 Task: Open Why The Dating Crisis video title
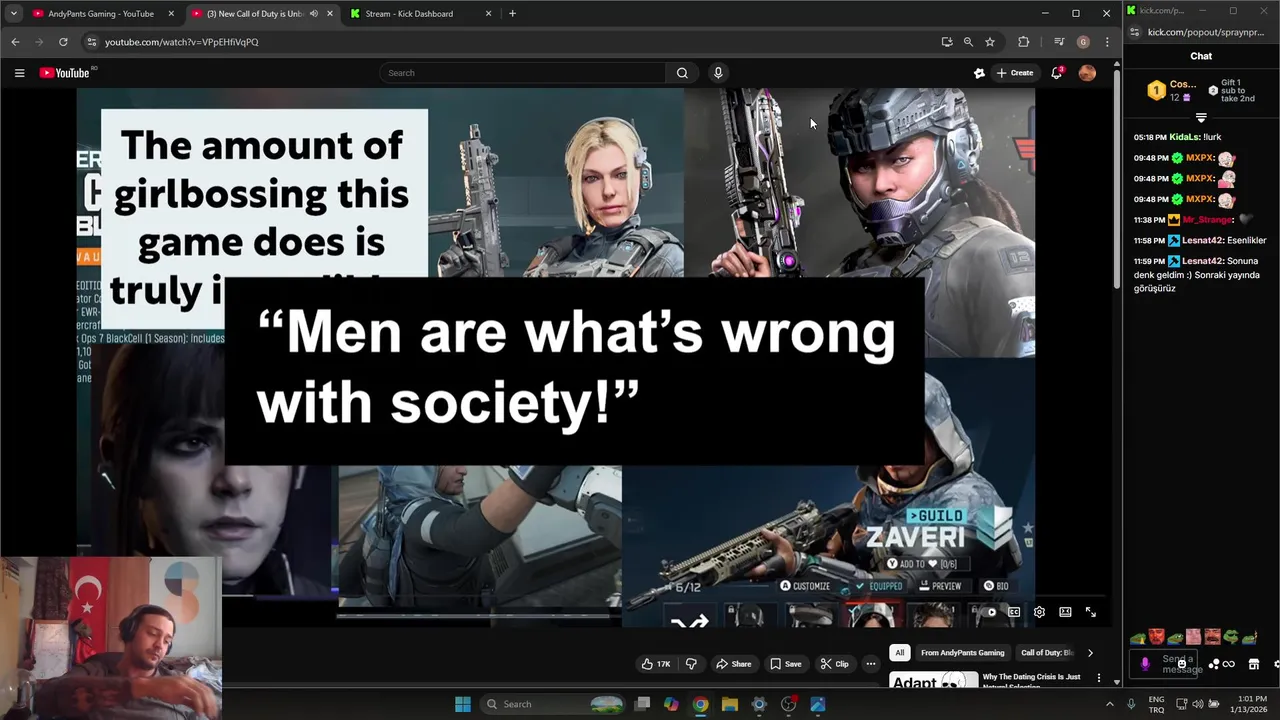1031,681
